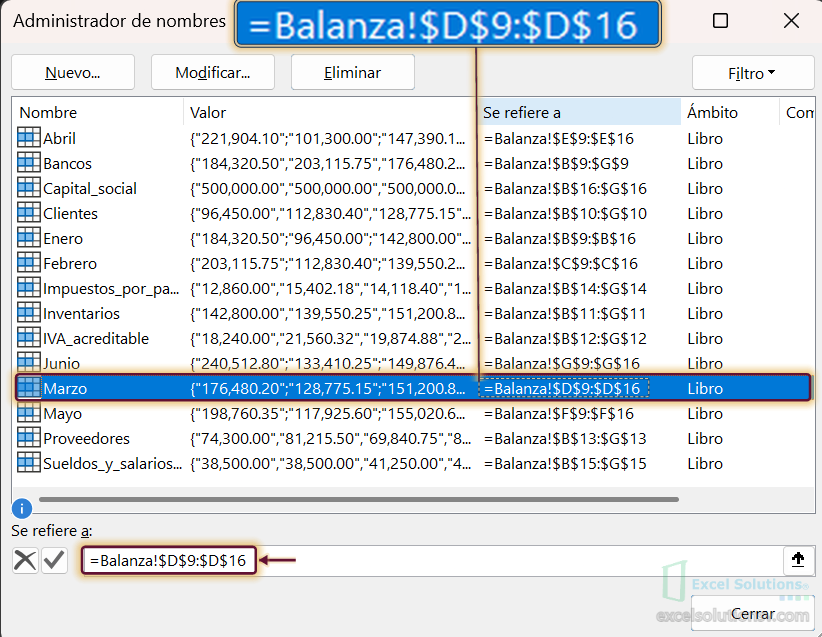Sort by the Ámbito column header

click(730, 112)
